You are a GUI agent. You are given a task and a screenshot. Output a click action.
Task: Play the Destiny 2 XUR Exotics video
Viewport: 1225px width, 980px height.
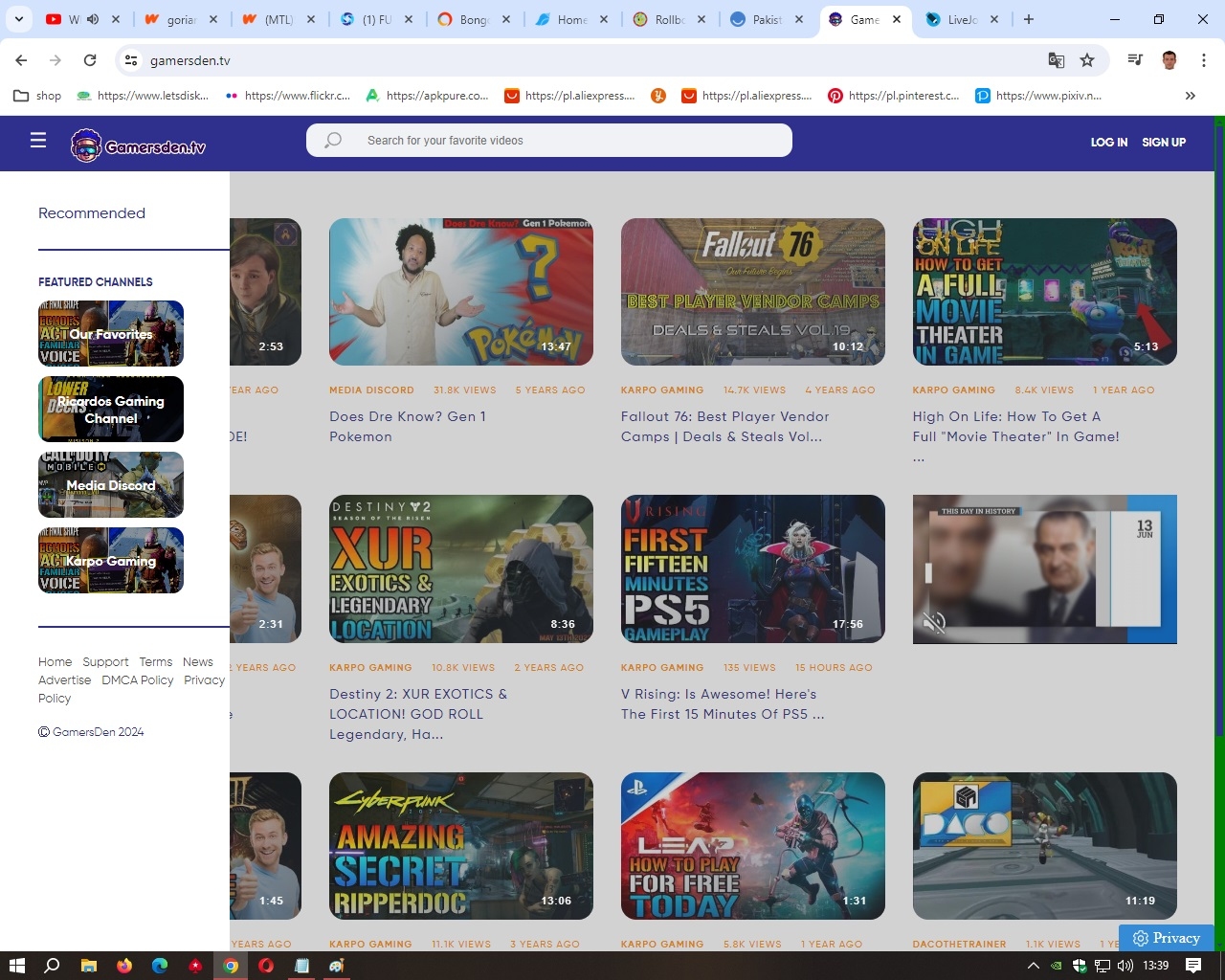pos(461,568)
